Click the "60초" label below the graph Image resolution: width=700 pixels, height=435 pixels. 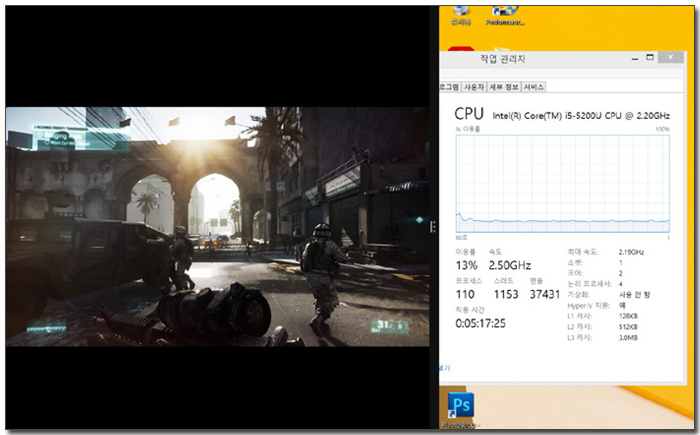click(x=461, y=238)
